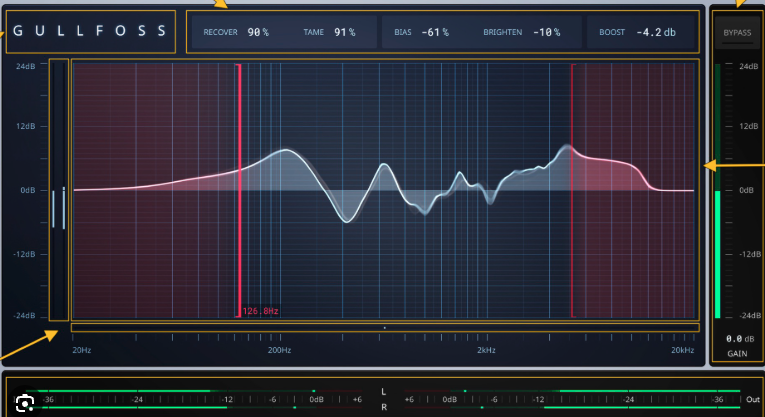Click the left vertical red range marker
Viewport: 765px width, 417px height.
(238, 190)
